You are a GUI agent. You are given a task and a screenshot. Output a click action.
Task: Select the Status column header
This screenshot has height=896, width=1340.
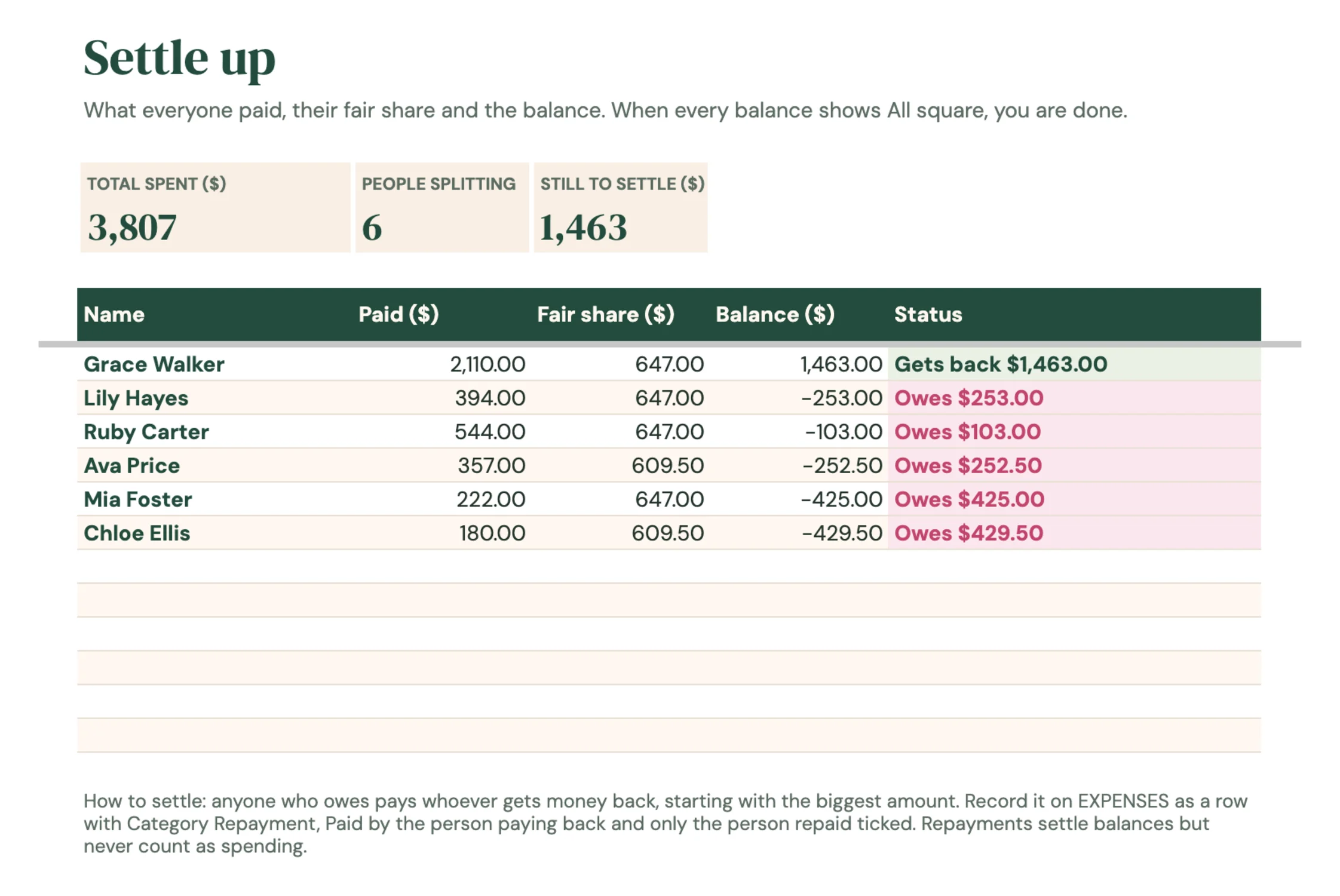[x=928, y=314]
